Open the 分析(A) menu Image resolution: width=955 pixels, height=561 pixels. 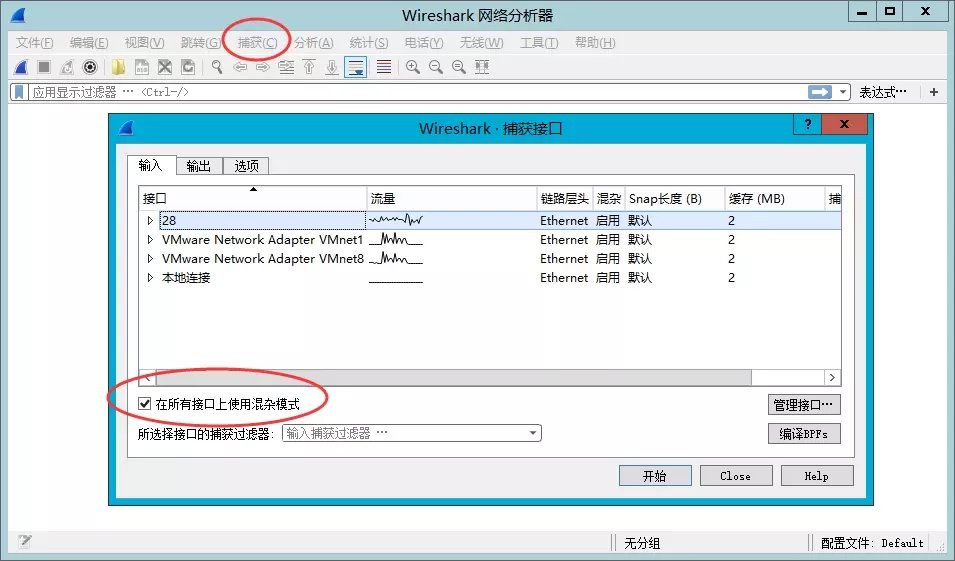[314, 43]
